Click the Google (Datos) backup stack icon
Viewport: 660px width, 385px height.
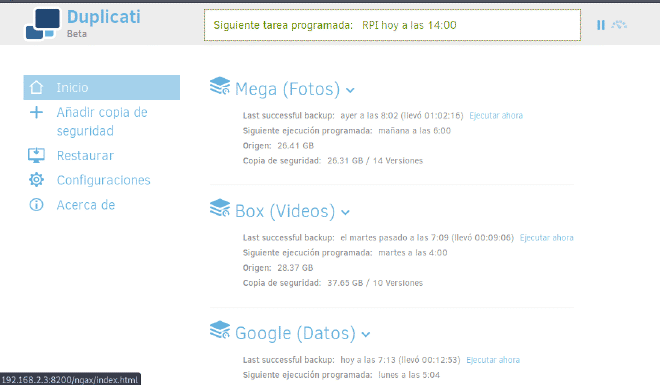[220, 330]
